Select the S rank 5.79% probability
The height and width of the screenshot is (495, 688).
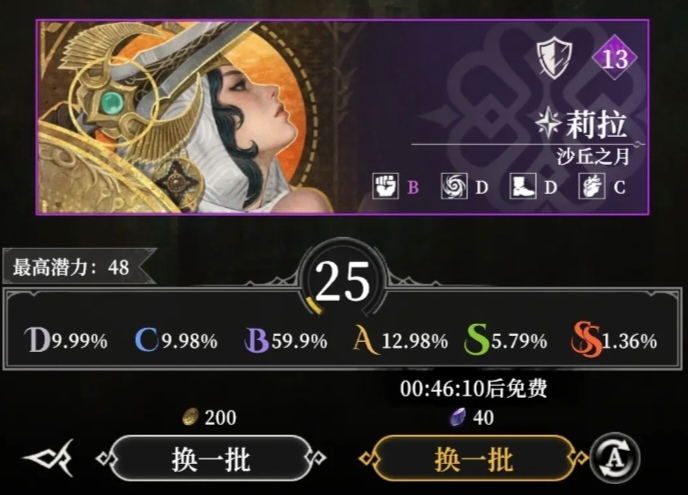505,341
